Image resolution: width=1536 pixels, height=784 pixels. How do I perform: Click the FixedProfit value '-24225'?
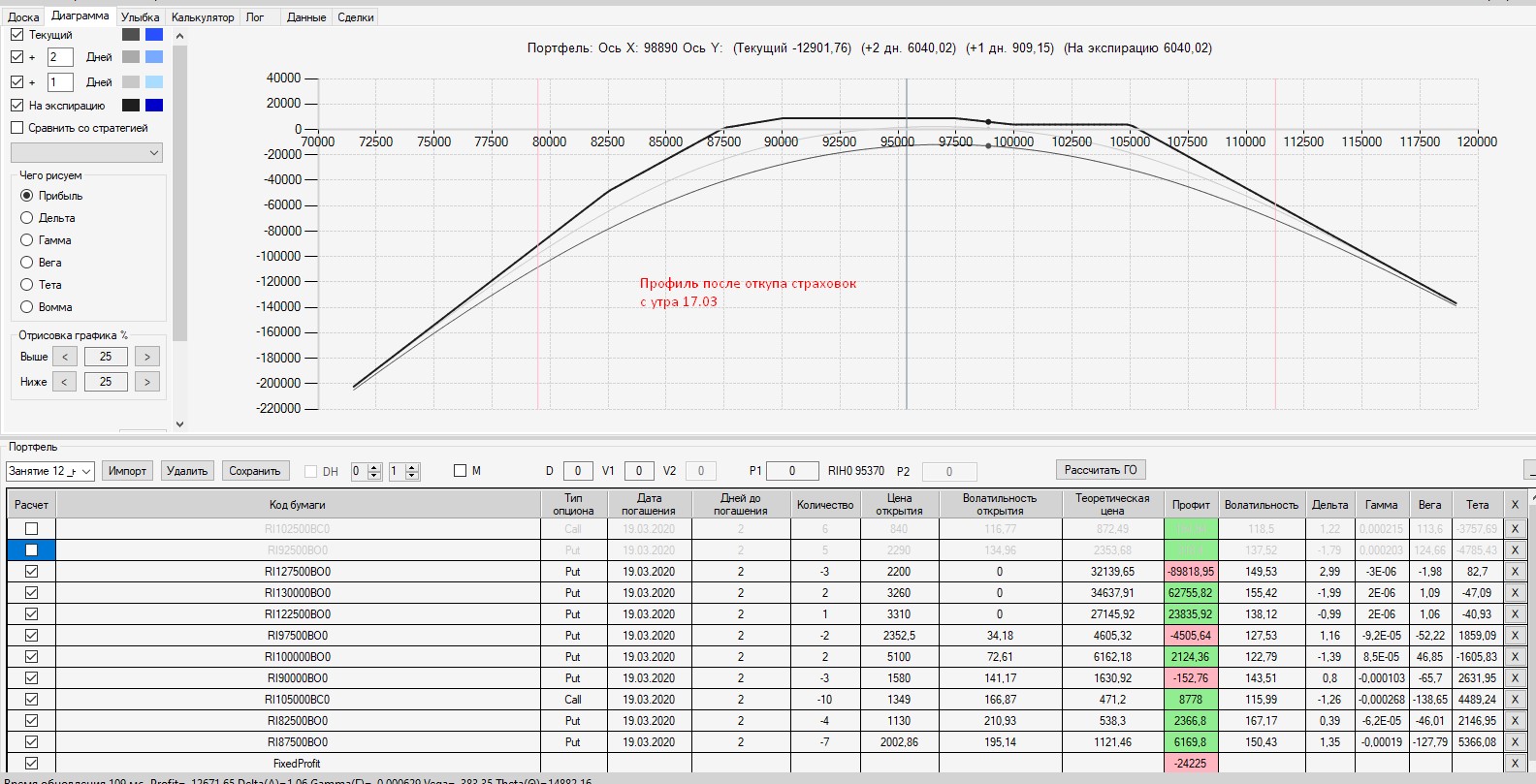1191,764
